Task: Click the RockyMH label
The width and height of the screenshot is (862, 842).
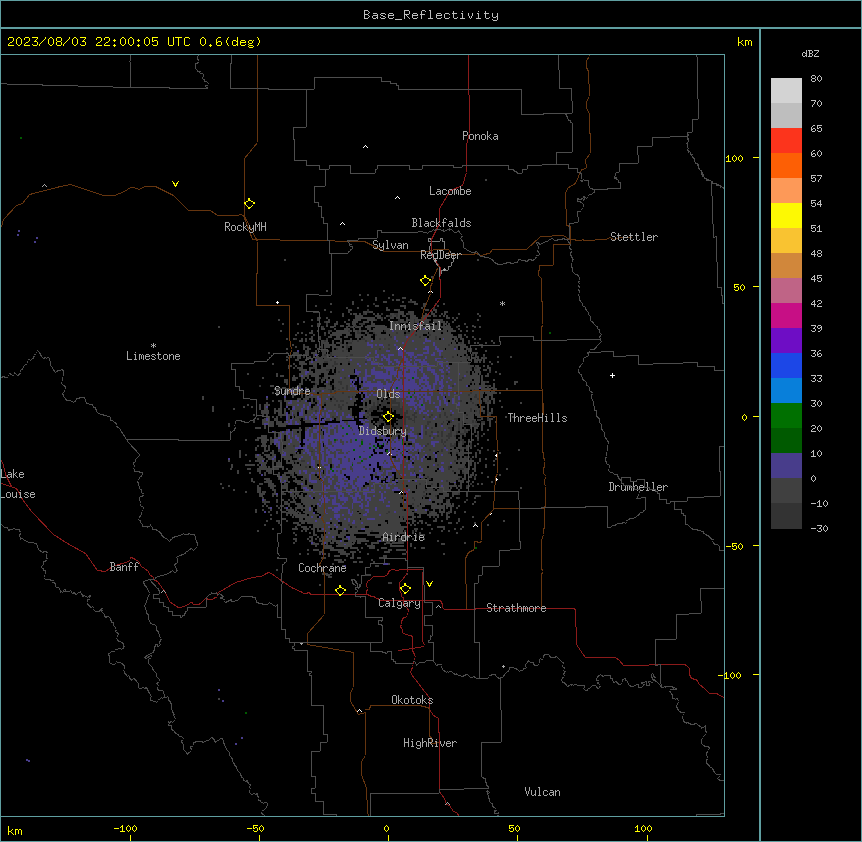Action: tap(245, 227)
